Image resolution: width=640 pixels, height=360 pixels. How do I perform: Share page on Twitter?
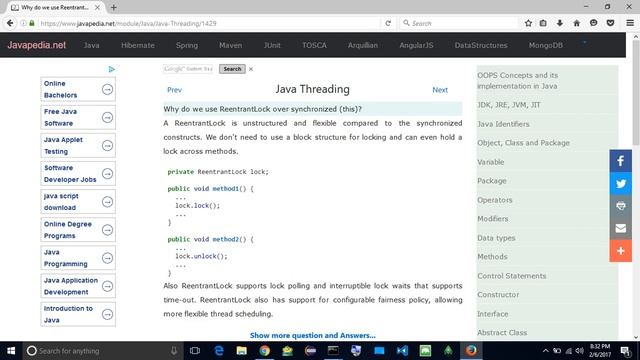coord(620,183)
